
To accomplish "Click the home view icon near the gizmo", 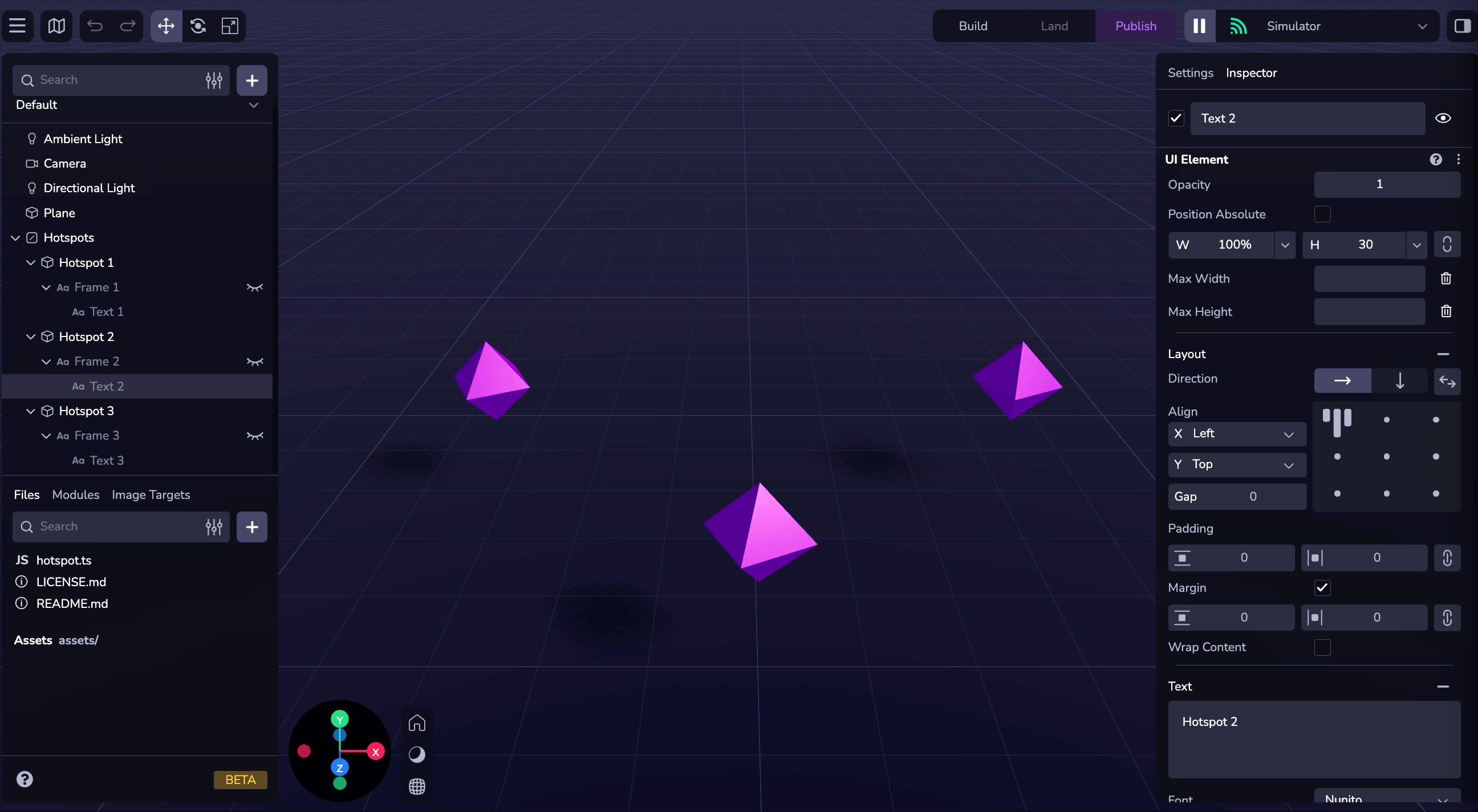I will tap(417, 722).
